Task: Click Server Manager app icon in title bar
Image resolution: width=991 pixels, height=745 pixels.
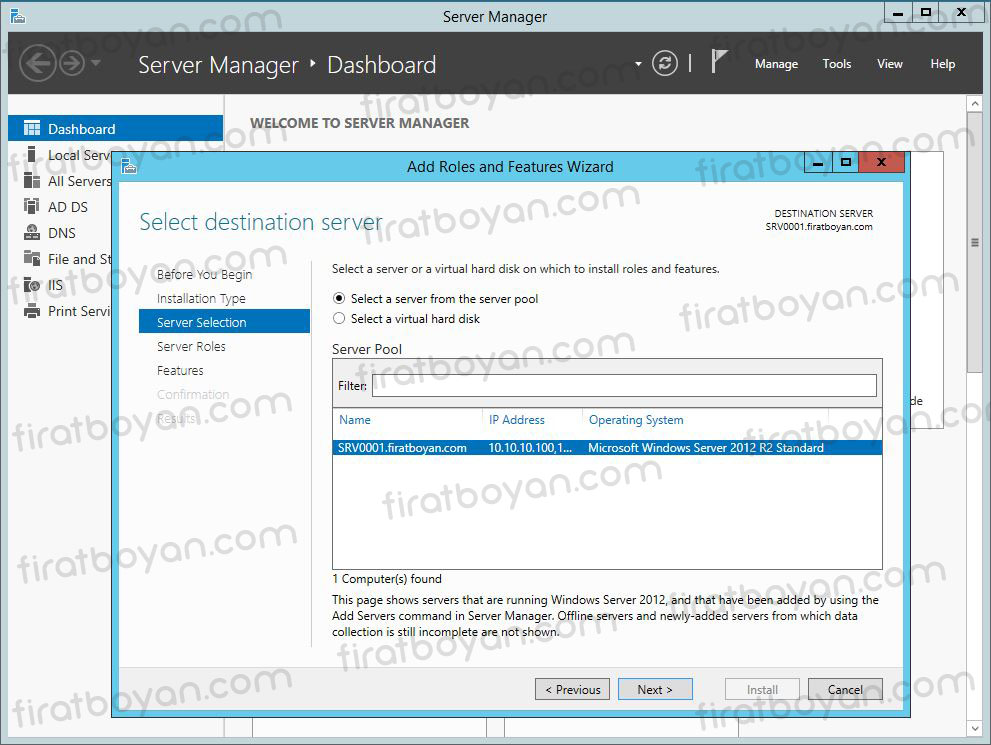Action: tap(18, 16)
